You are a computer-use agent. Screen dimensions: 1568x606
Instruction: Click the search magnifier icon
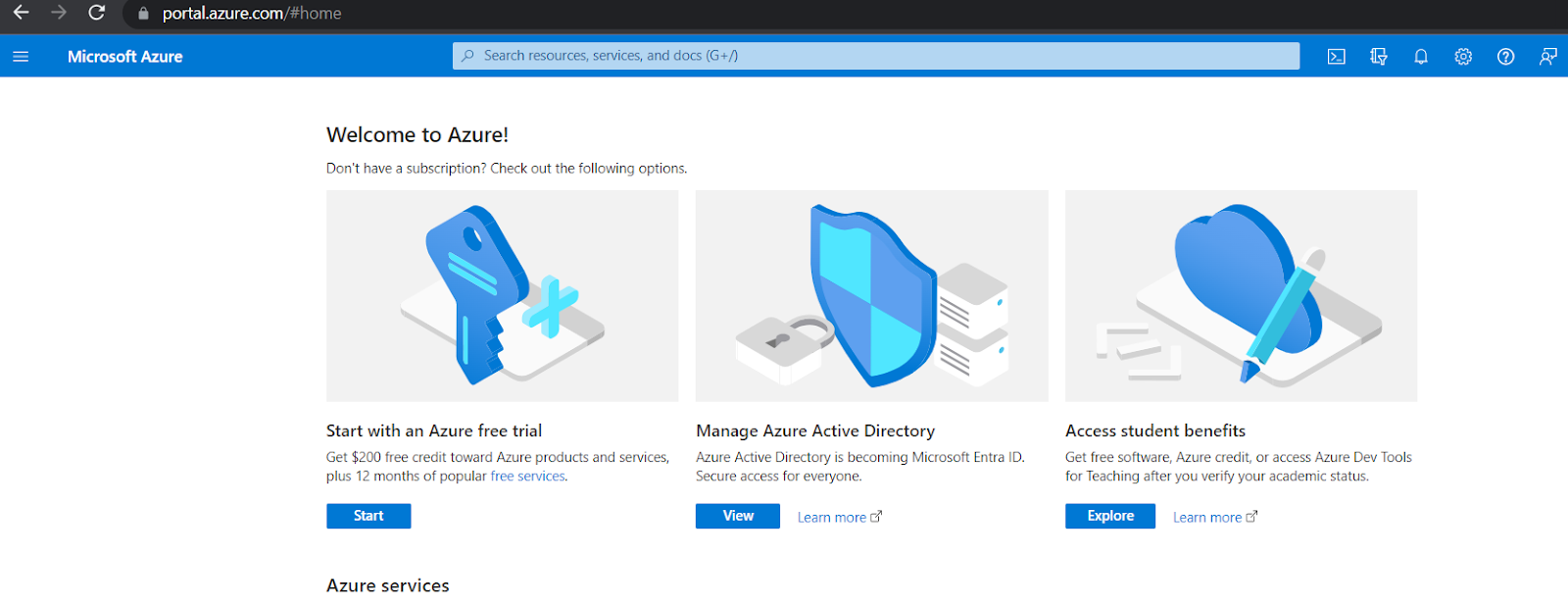coord(467,56)
